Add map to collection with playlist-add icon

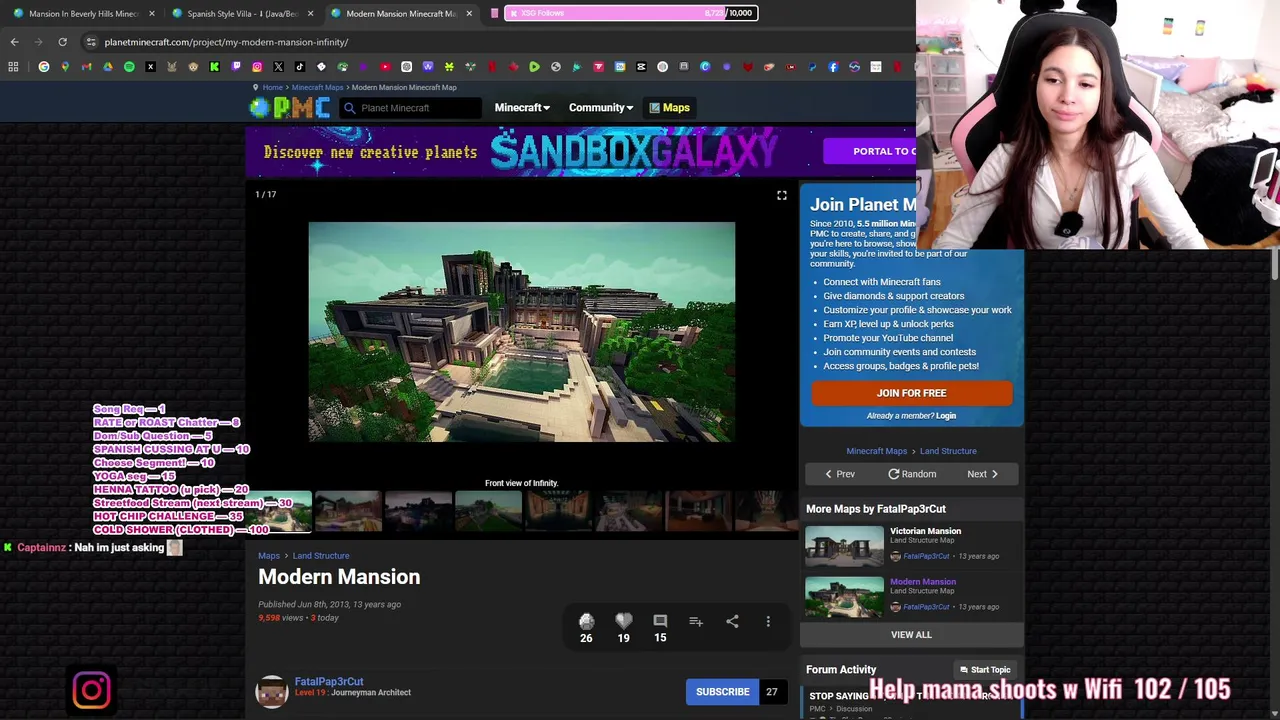tap(696, 622)
